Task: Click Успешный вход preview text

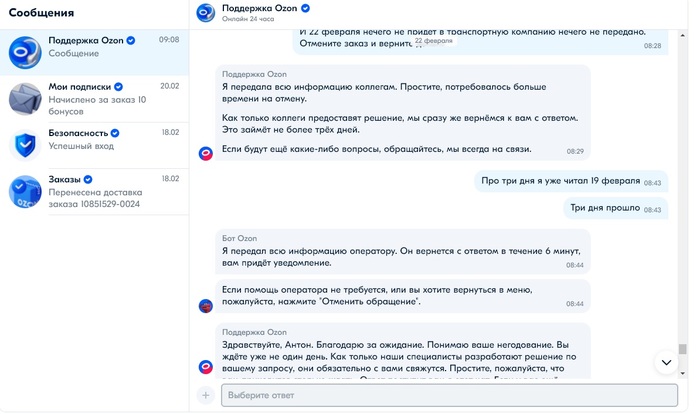Action: (81, 146)
